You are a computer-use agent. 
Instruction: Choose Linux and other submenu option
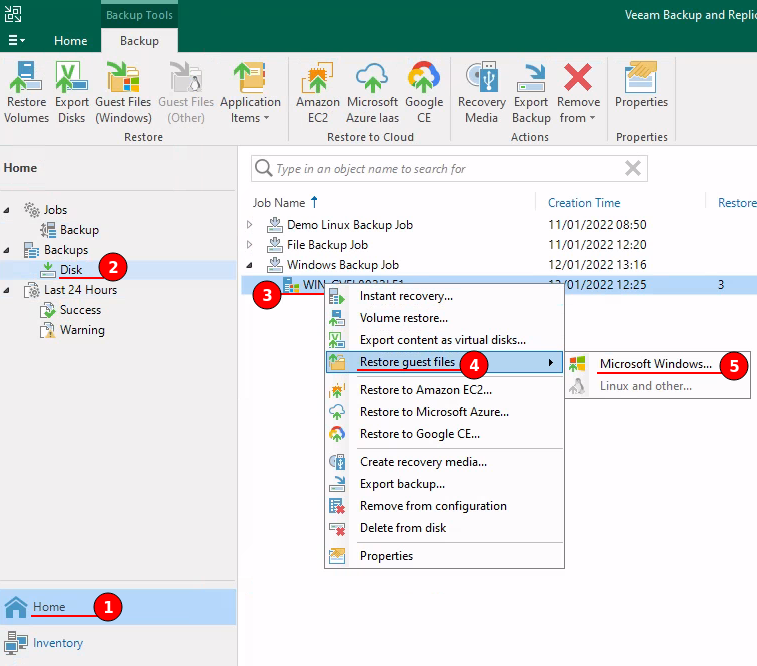(657, 386)
